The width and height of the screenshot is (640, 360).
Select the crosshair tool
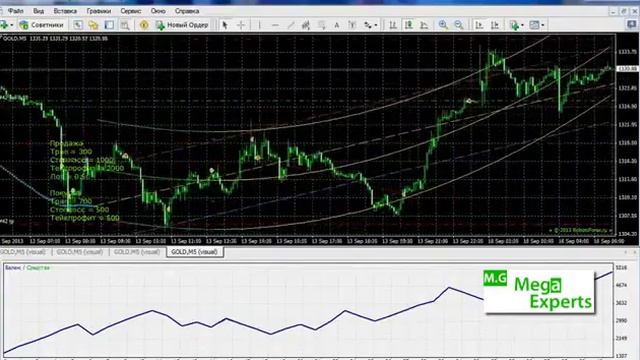(x=241, y=25)
